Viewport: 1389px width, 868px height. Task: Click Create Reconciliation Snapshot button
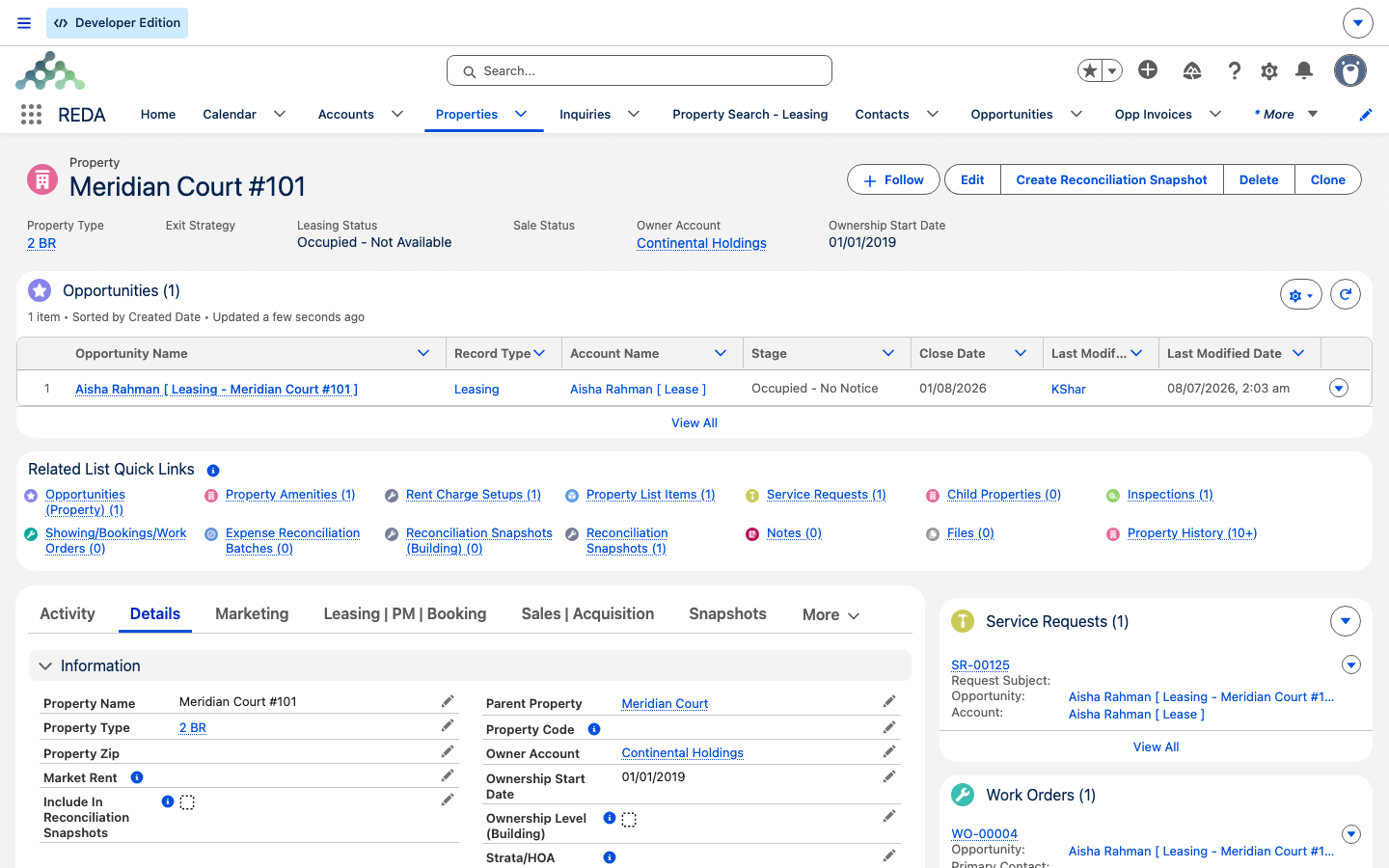tap(1111, 180)
